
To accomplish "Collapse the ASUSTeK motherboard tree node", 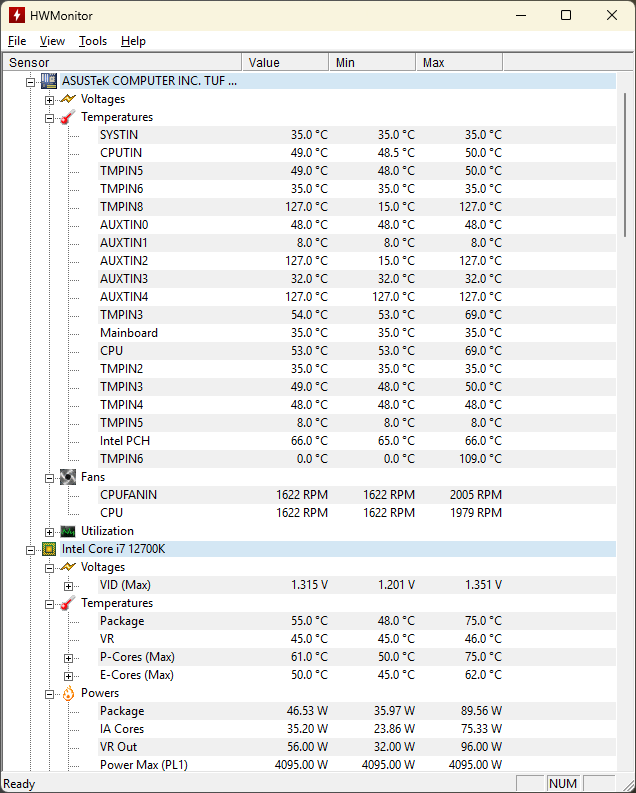I will click(31, 82).
